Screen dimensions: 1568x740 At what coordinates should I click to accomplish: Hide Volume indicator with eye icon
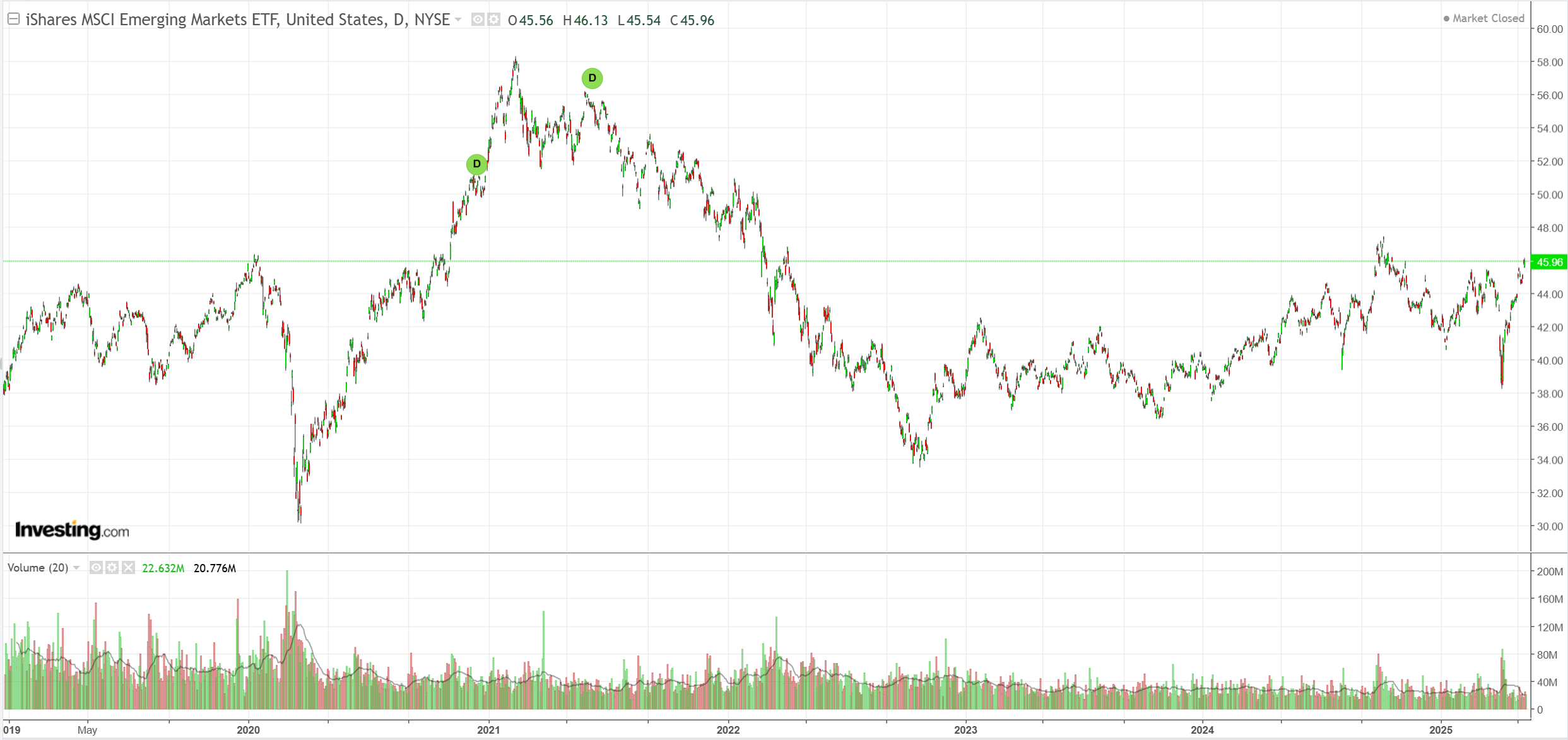96,568
